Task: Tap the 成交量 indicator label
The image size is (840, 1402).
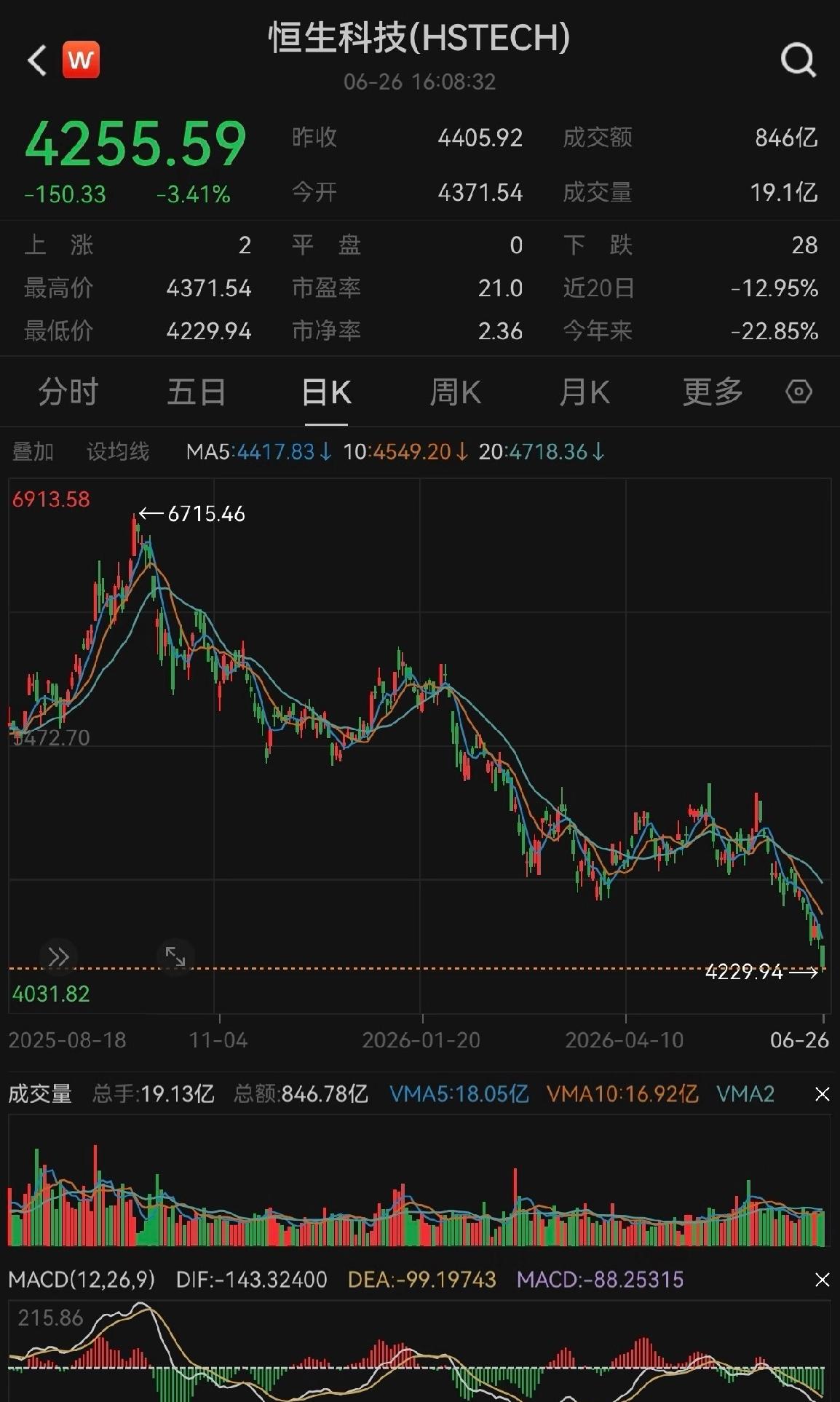Action: click(40, 1094)
